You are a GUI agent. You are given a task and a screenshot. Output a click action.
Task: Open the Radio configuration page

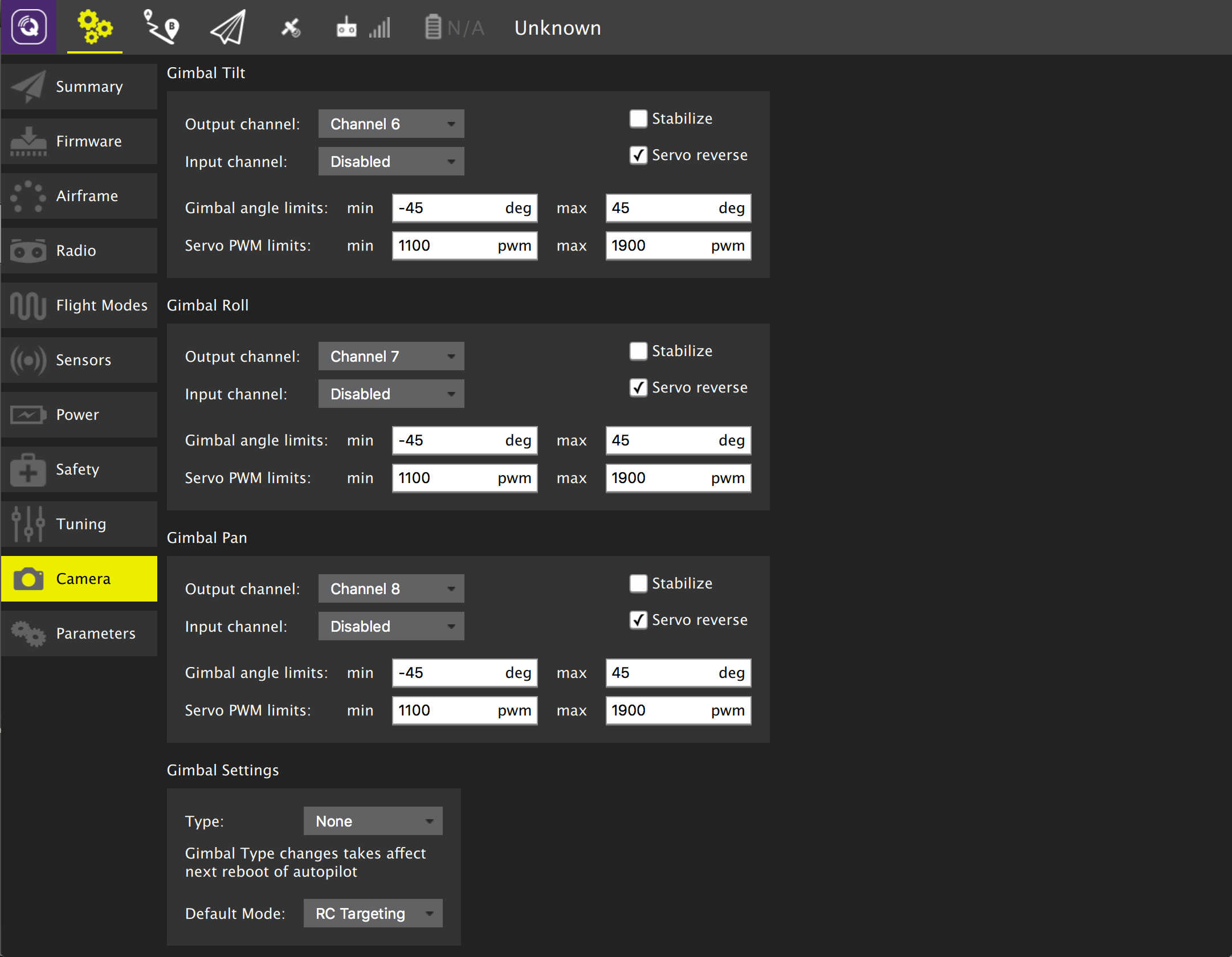79,250
